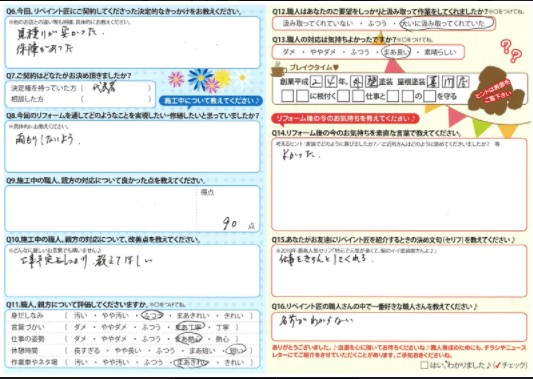Select ダメ in Q13
The width and height of the screenshot is (533, 379).
click(289, 52)
